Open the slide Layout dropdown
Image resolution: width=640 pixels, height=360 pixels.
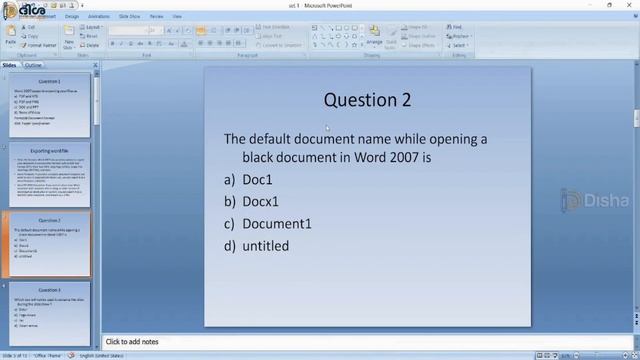point(91,27)
